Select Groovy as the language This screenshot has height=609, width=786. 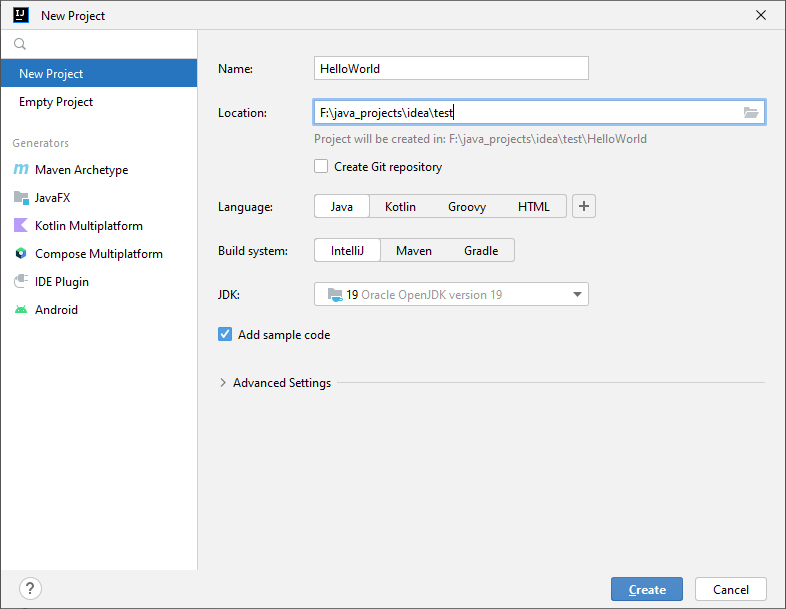click(x=467, y=207)
